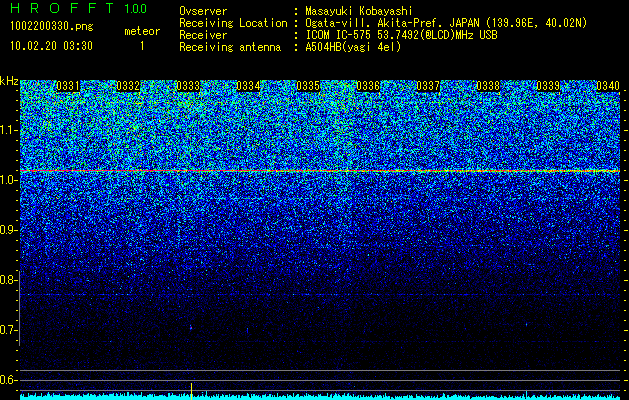
Task: Click the HROFFT 1.0.0 title text
Action: (79, 8)
